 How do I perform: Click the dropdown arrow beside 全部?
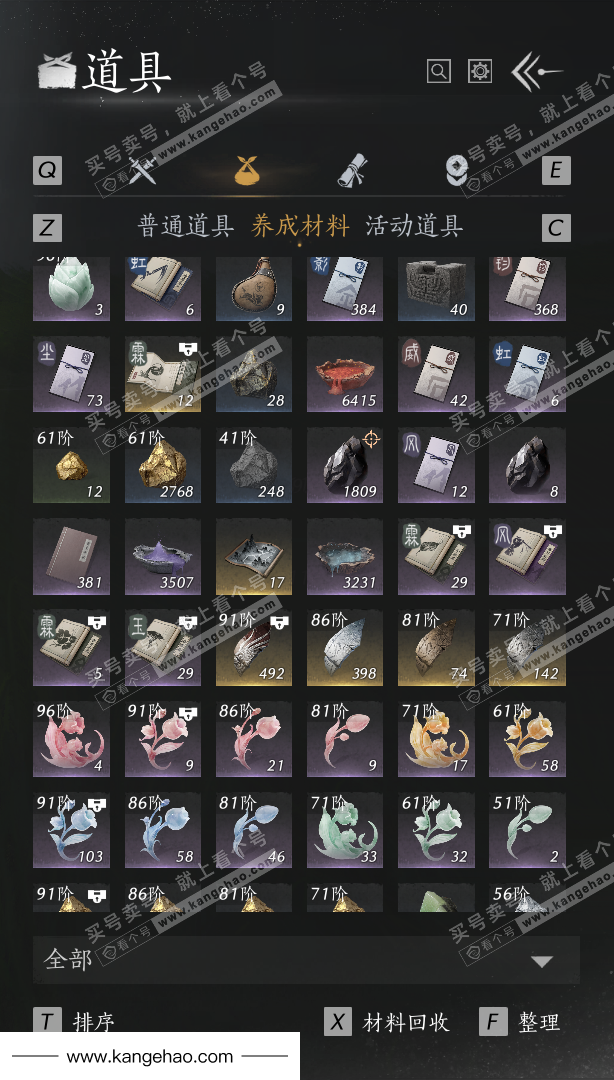tap(542, 962)
